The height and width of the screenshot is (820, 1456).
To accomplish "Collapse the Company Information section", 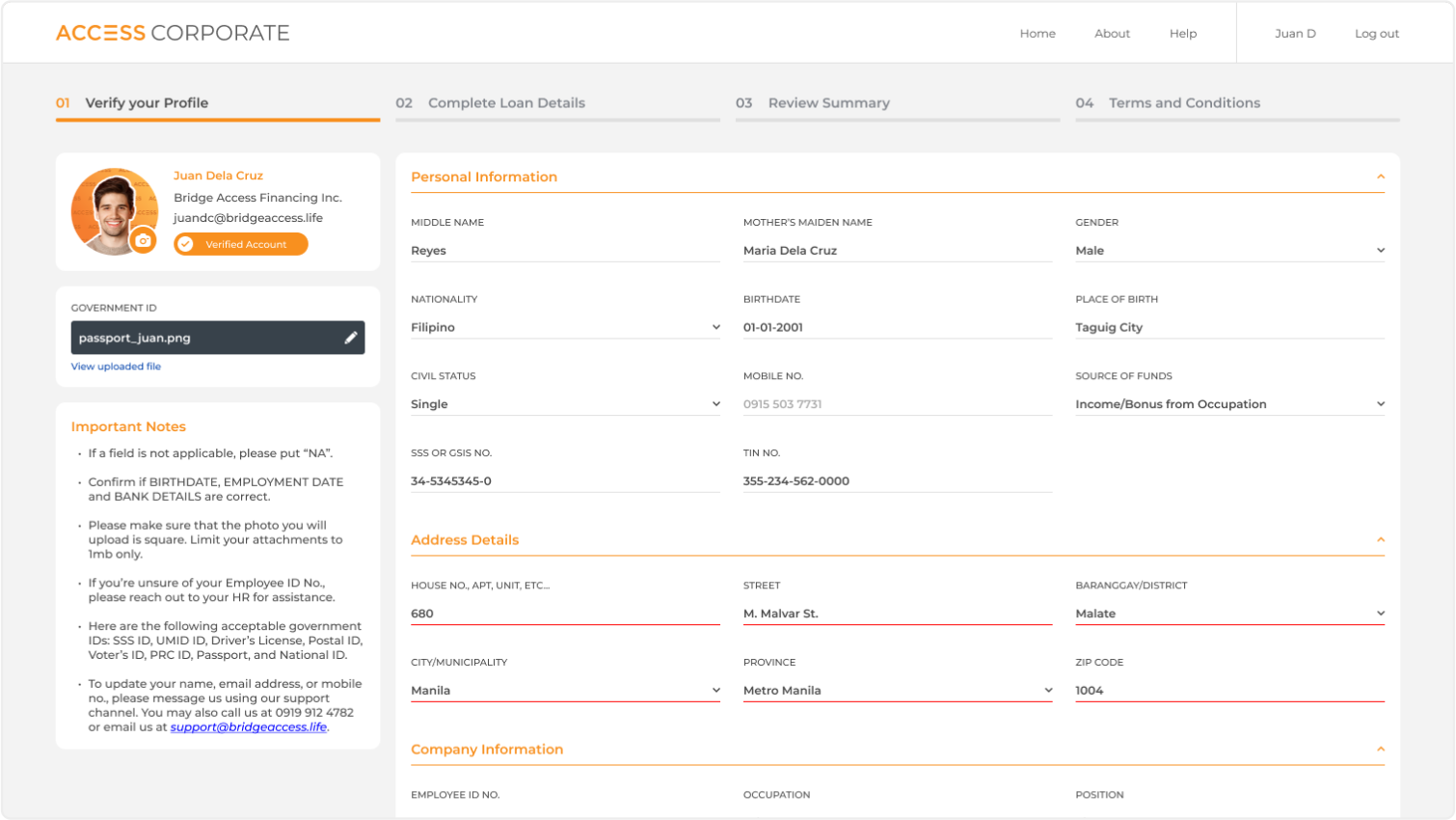I will 1381,750.
